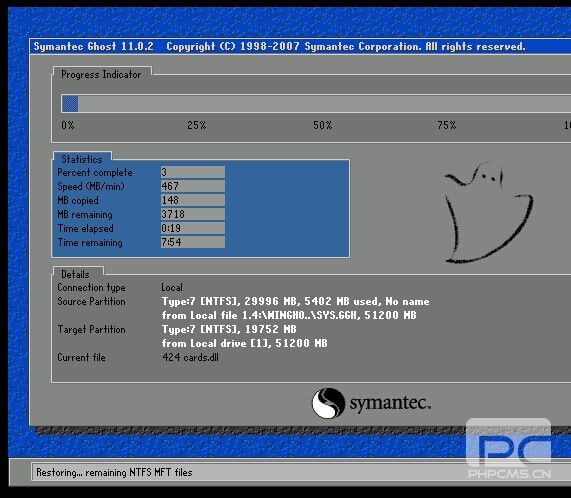Click the MB copied label
The image size is (571, 498).
tap(78, 201)
